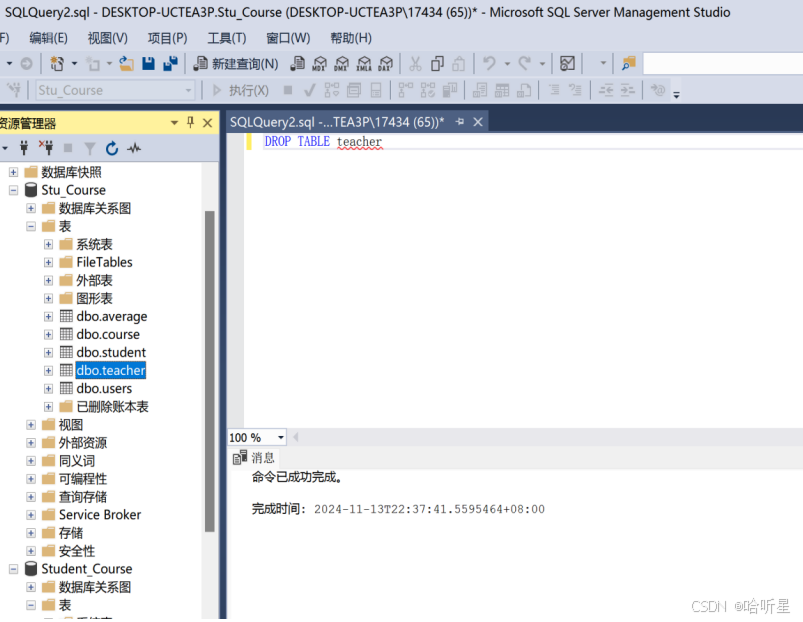This screenshot has height=622, width=803.
Task: Close the Object Explorer panel
Action: [207, 123]
